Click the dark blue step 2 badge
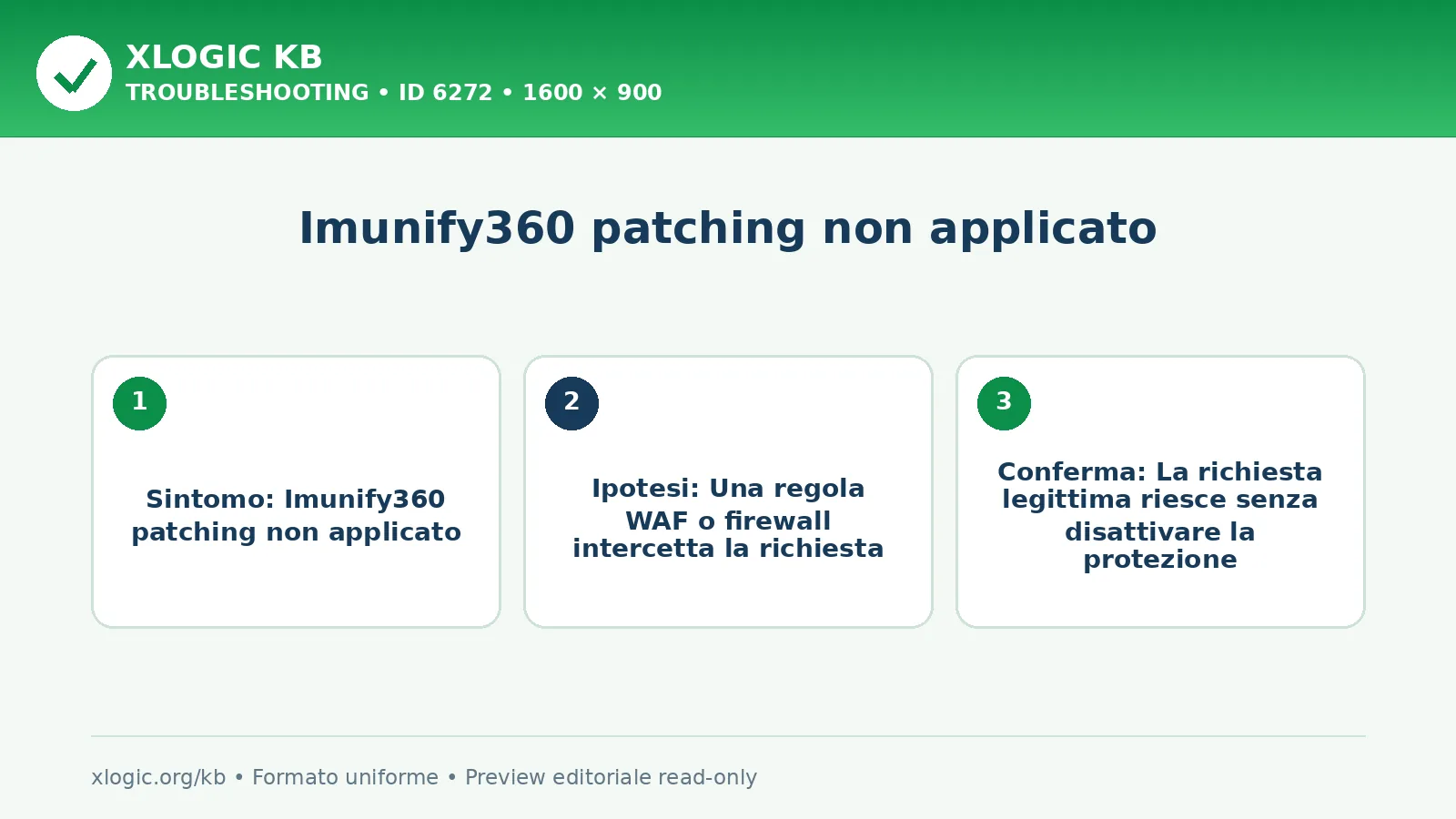The width and height of the screenshot is (1456, 819). click(571, 403)
